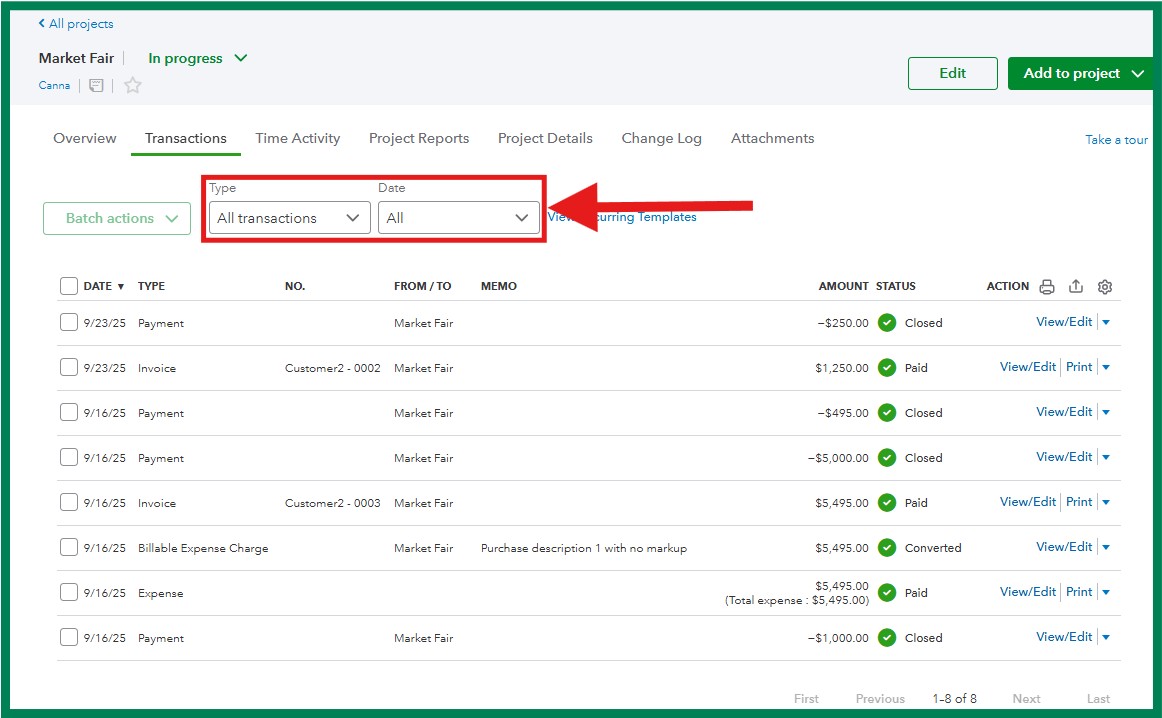
Task: Click the print icon above the table
Action: (x=1047, y=287)
